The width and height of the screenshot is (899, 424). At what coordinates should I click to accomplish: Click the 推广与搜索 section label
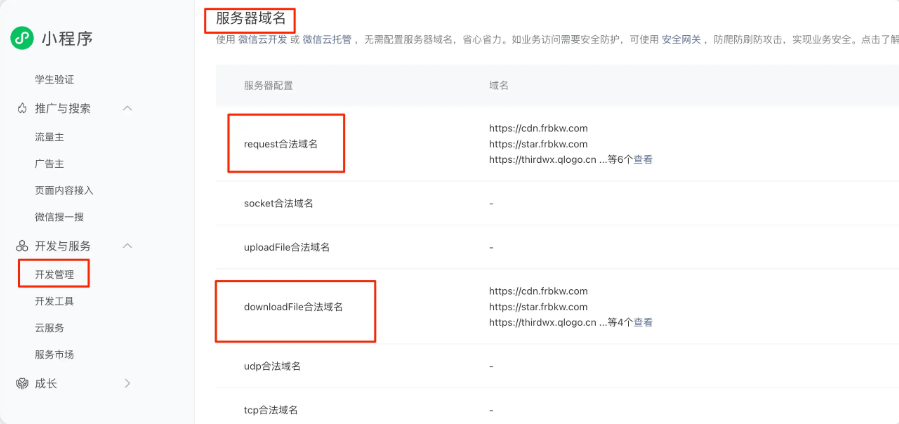coord(62,108)
